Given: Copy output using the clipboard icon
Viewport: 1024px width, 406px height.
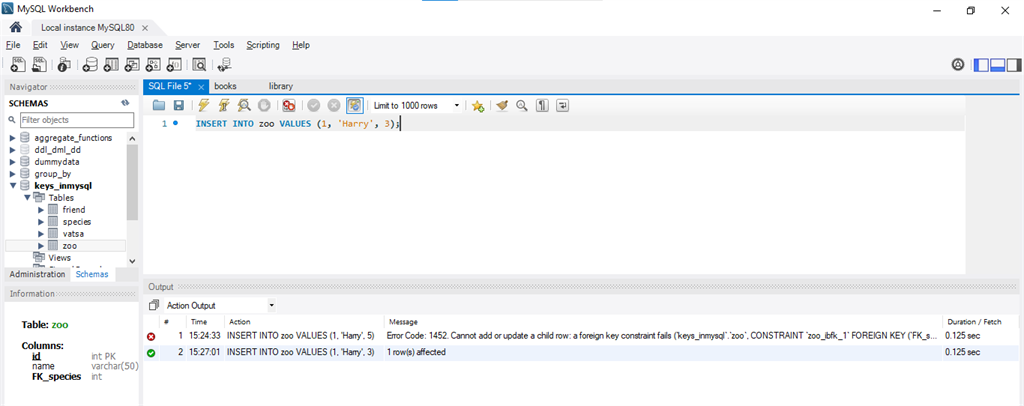Looking at the screenshot, I should [154, 305].
